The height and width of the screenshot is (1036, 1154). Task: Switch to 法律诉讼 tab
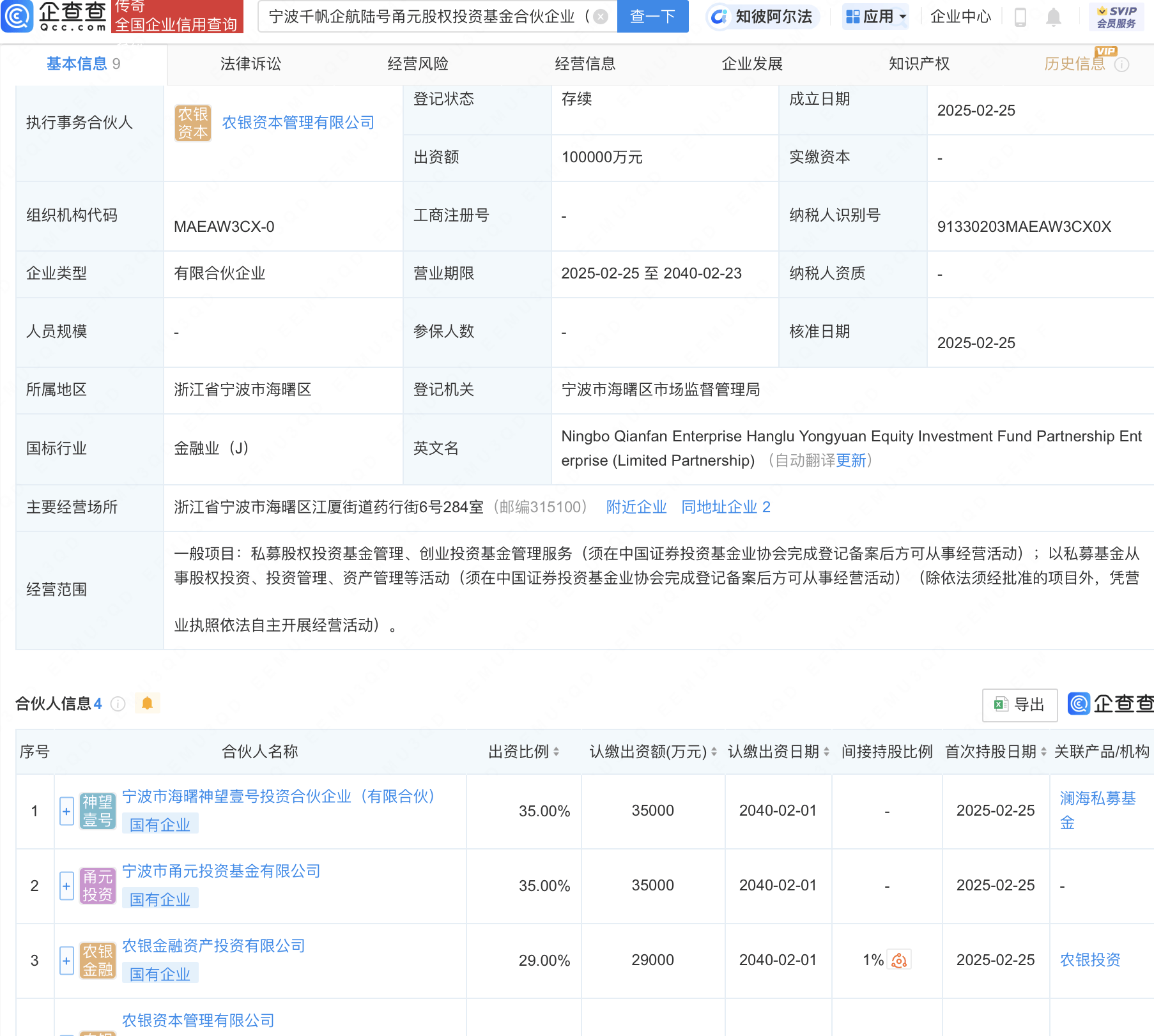coord(250,64)
